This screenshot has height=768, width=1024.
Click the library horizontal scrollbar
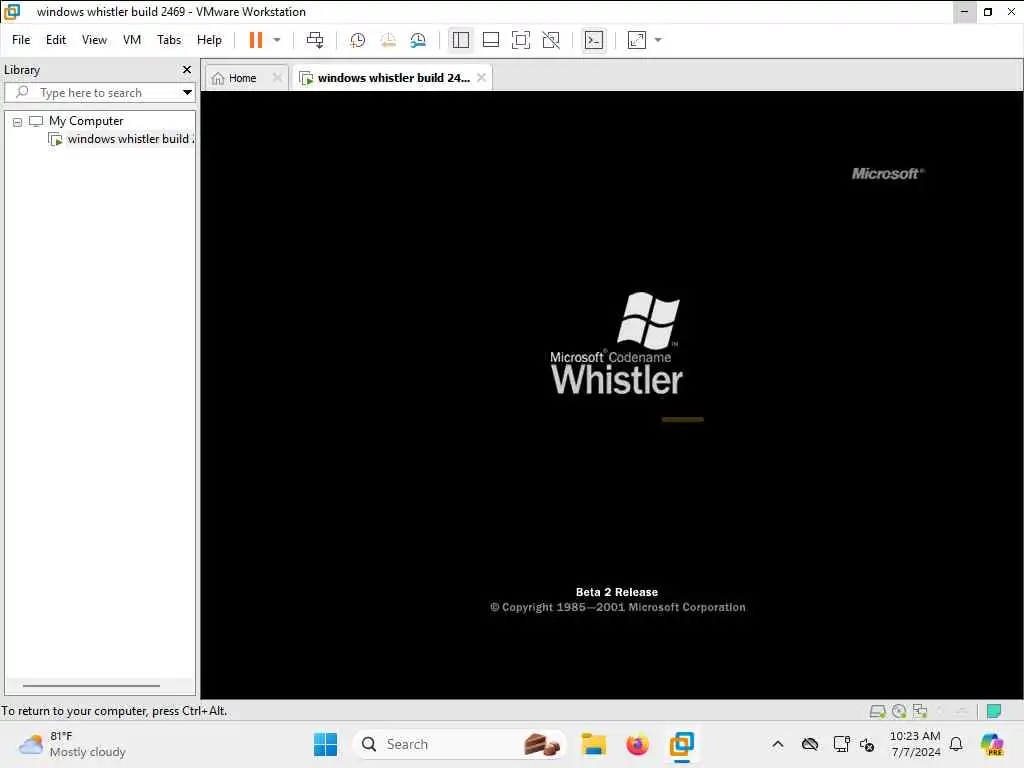(x=91, y=686)
